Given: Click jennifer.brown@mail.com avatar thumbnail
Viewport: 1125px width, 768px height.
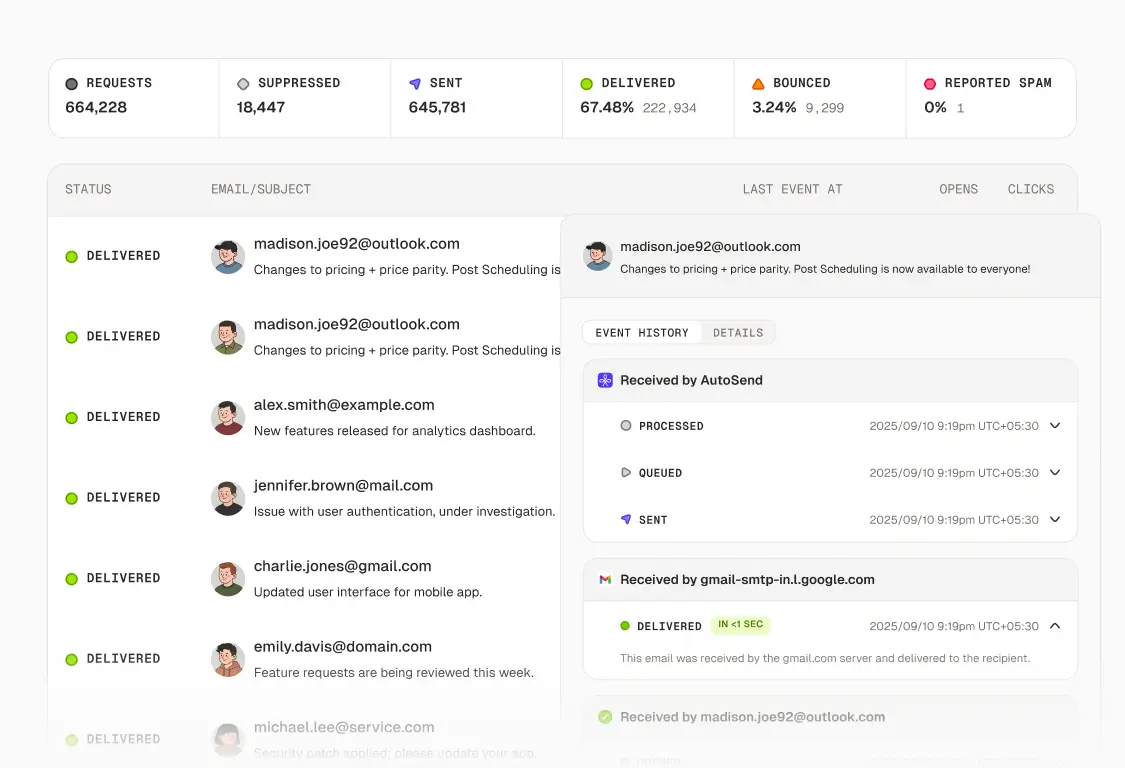Looking at the screenshot, I should point(228,498).
